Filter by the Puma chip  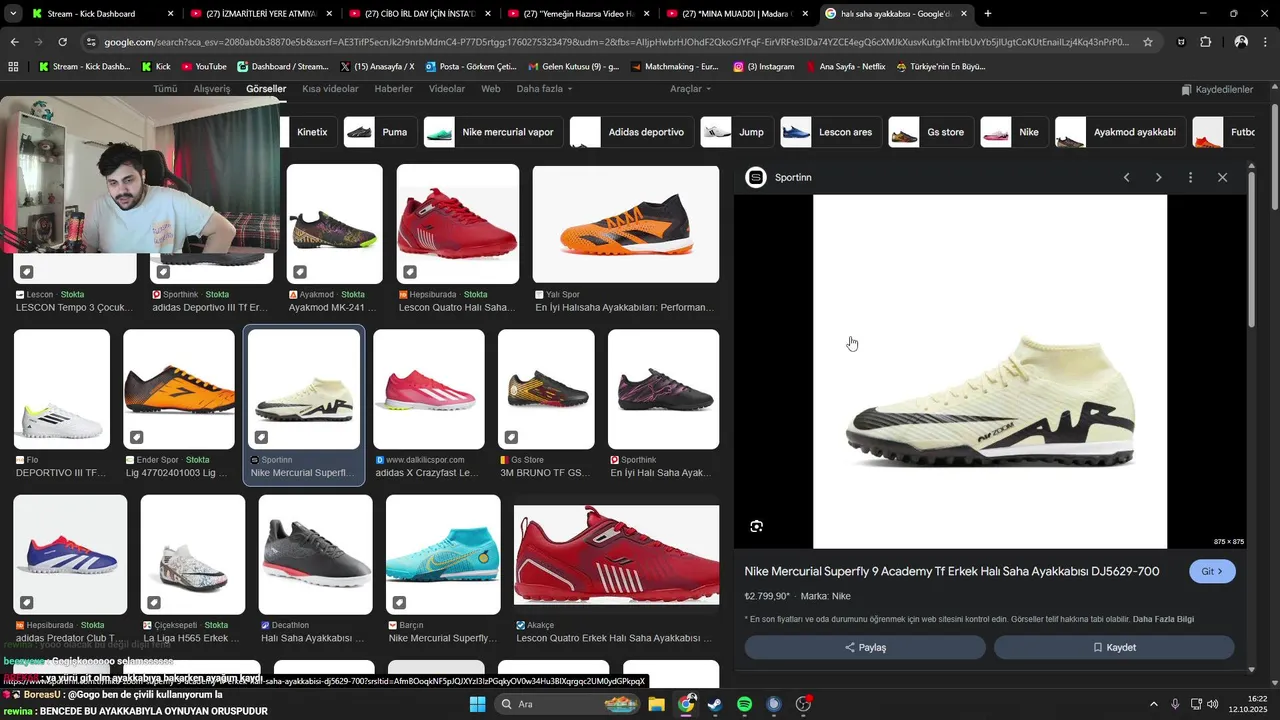click(380, 132)
